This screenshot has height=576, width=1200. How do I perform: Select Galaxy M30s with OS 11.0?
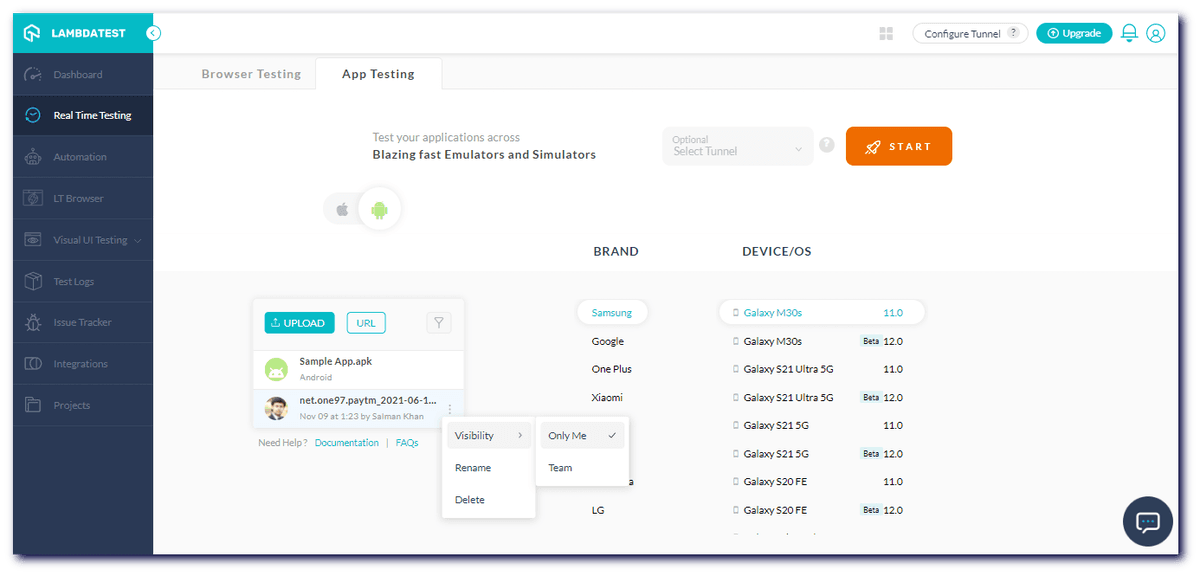tap(822, 313)
